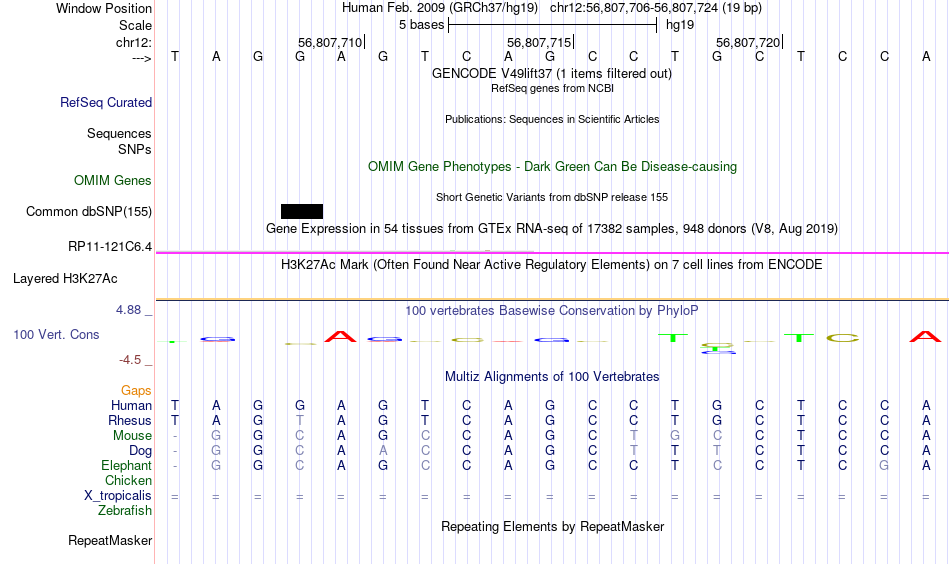Click the first base T in sequence row
This screenshot has width=950, height=564.
(x=174, y=56)
